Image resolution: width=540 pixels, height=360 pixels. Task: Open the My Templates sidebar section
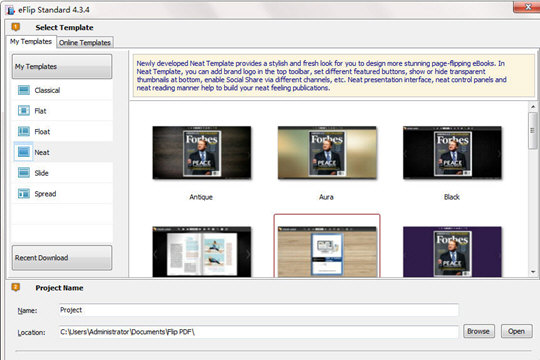62,66
